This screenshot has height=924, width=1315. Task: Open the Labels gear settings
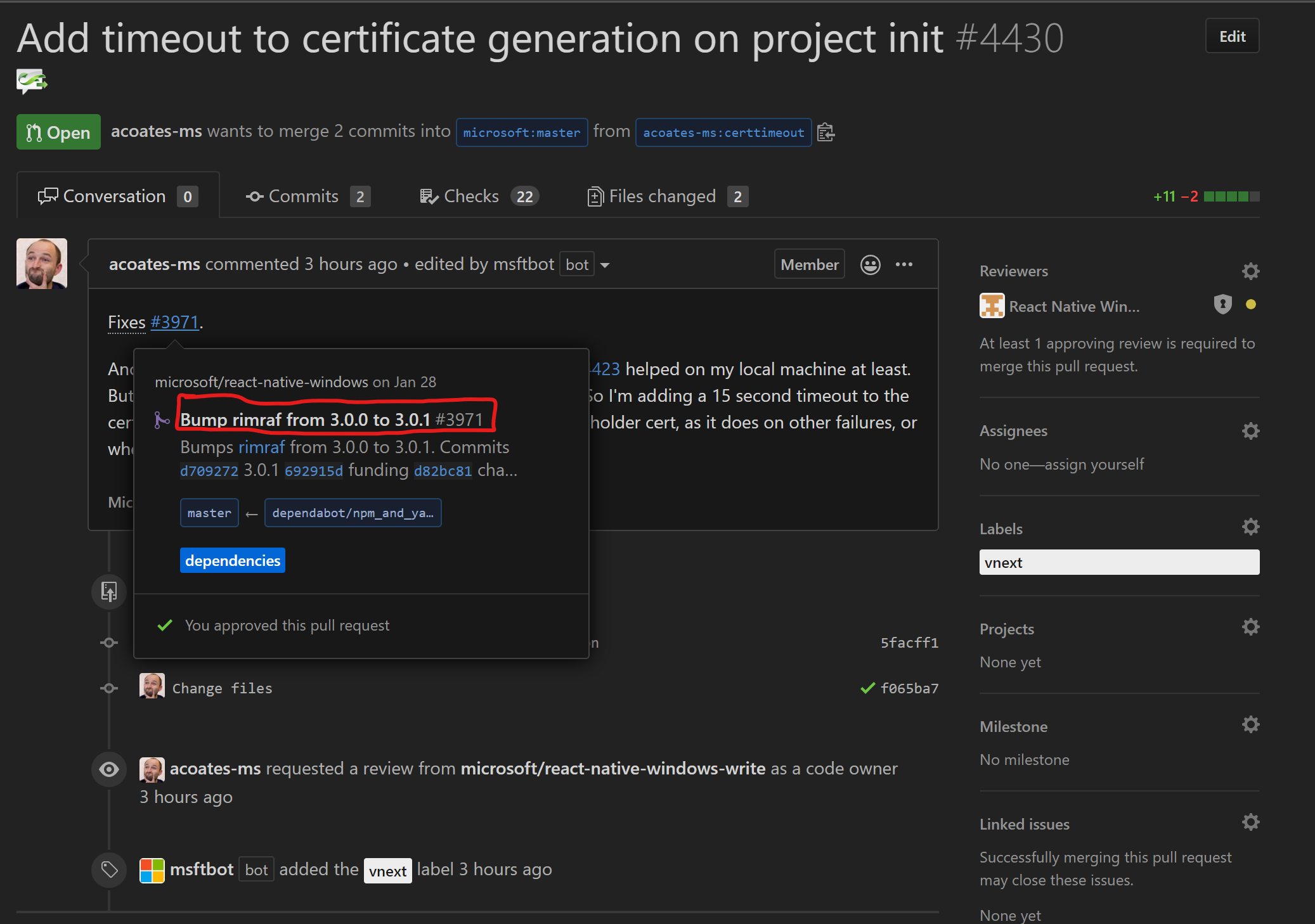[1250, 527]
